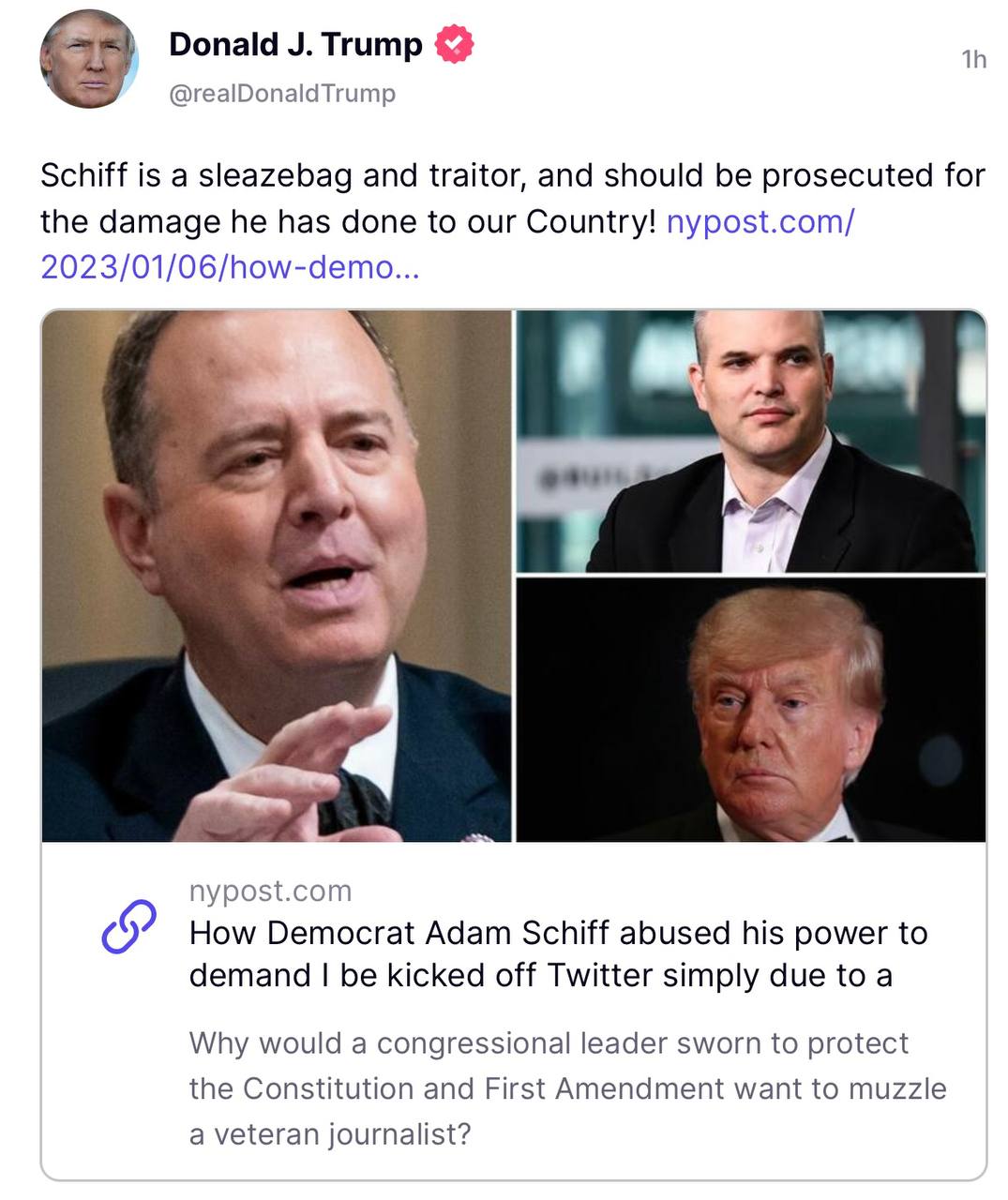1008x1200 pixels.
Task: Click the post author's round profile avatar
Action: [89, 60]
